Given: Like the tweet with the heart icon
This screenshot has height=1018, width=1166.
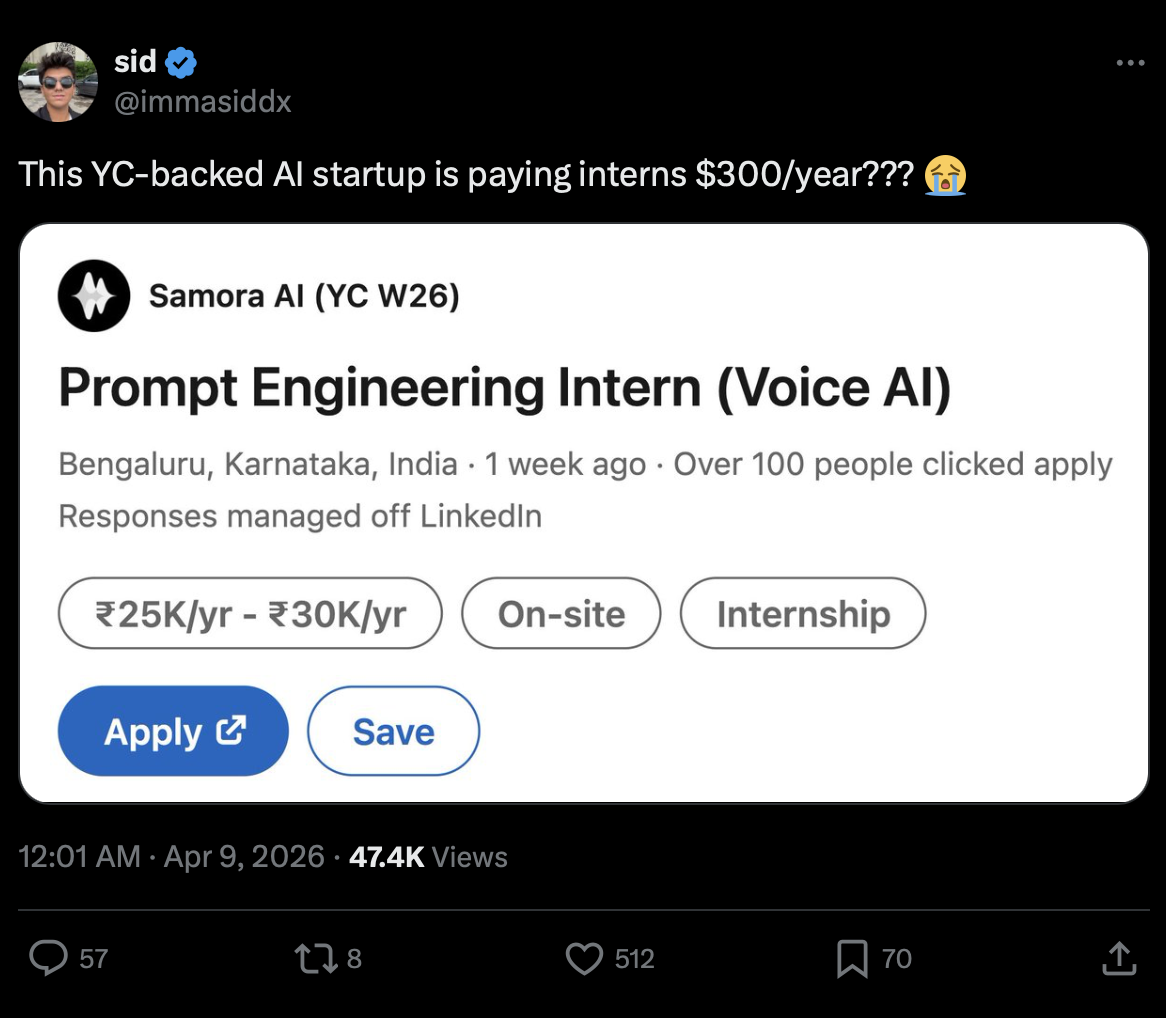Looking at the screenshot, I should pyautogui.click(x=585, y=959).
